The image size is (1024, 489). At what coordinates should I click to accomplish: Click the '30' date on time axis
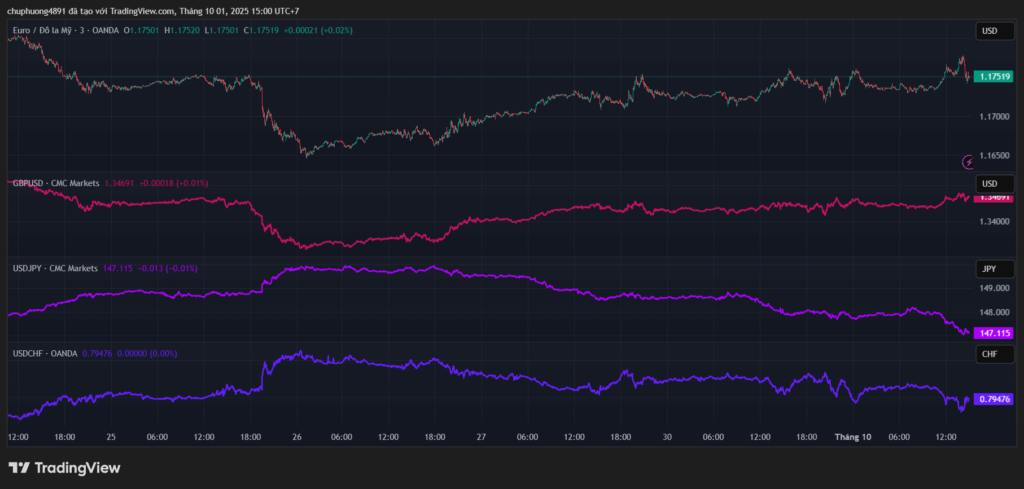[667, 437]
